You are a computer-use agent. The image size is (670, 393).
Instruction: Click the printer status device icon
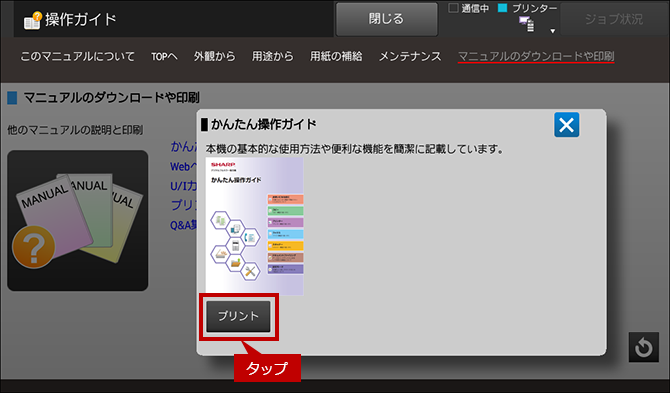tap(526, 24)
